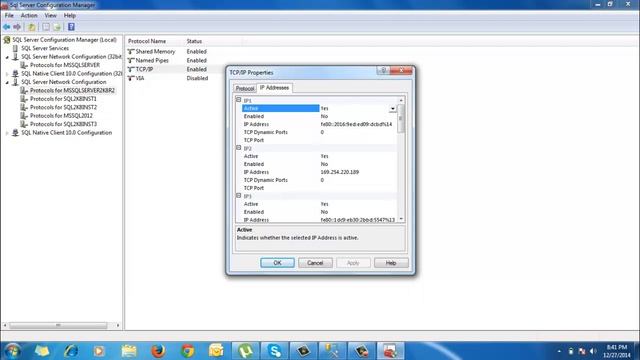Open Windows Media Player from the taskbar

(x=99, y=351)
